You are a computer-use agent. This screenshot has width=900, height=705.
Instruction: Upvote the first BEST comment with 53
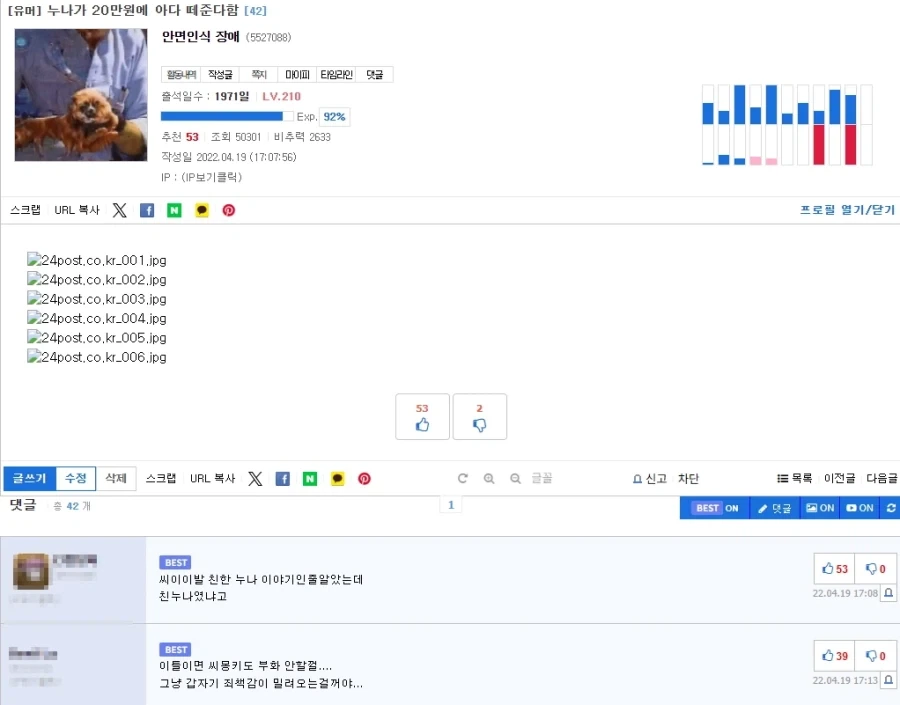(835, 569)
